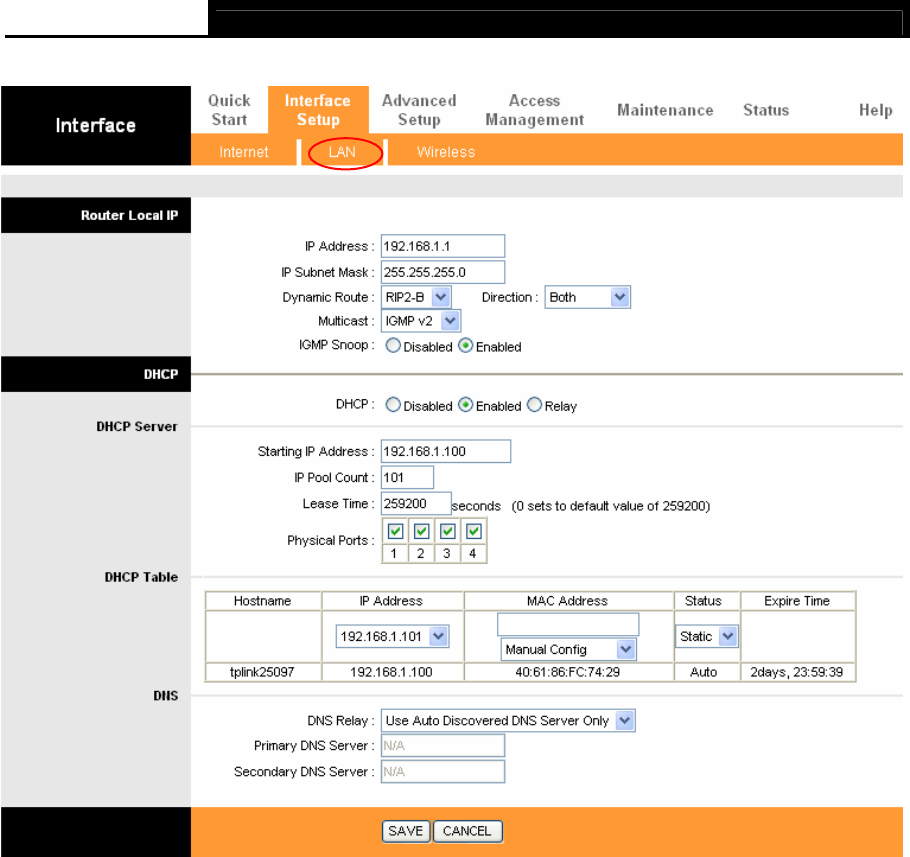Switch to Advanced Setup tab

(419, 110)
